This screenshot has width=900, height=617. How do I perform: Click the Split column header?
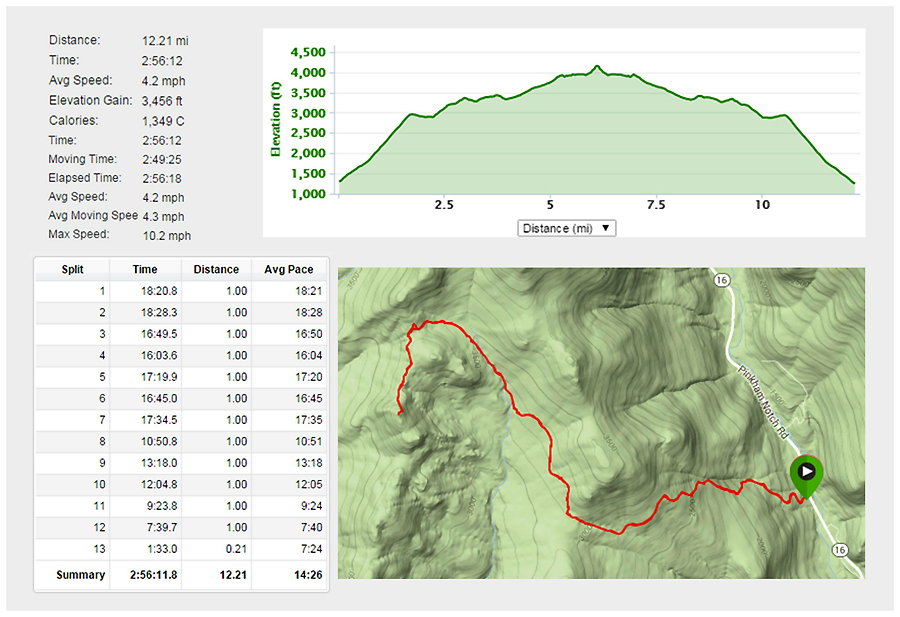click(71, 269)
